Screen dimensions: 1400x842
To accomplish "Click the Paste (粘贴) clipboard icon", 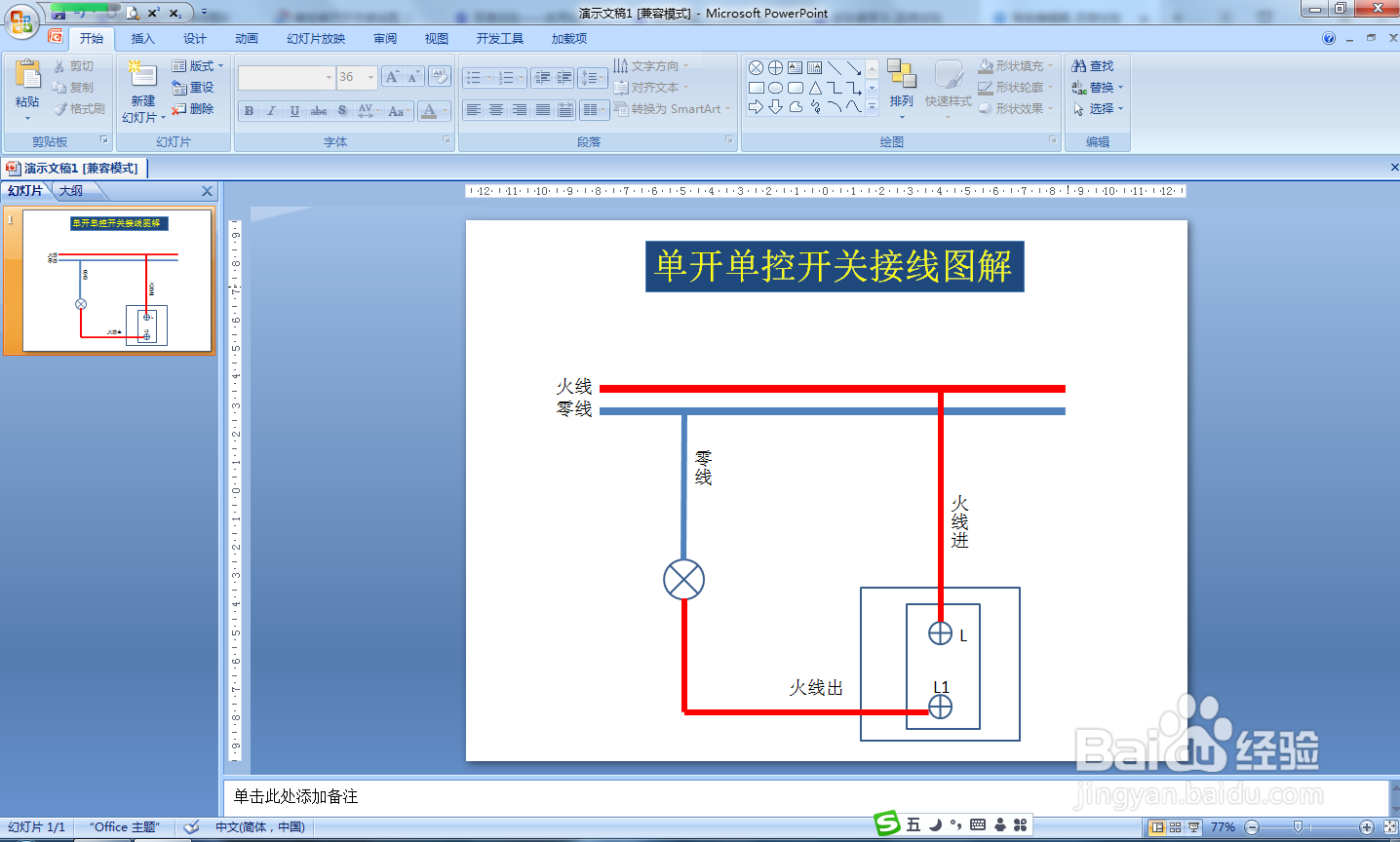I will click(x=27, y=76).
